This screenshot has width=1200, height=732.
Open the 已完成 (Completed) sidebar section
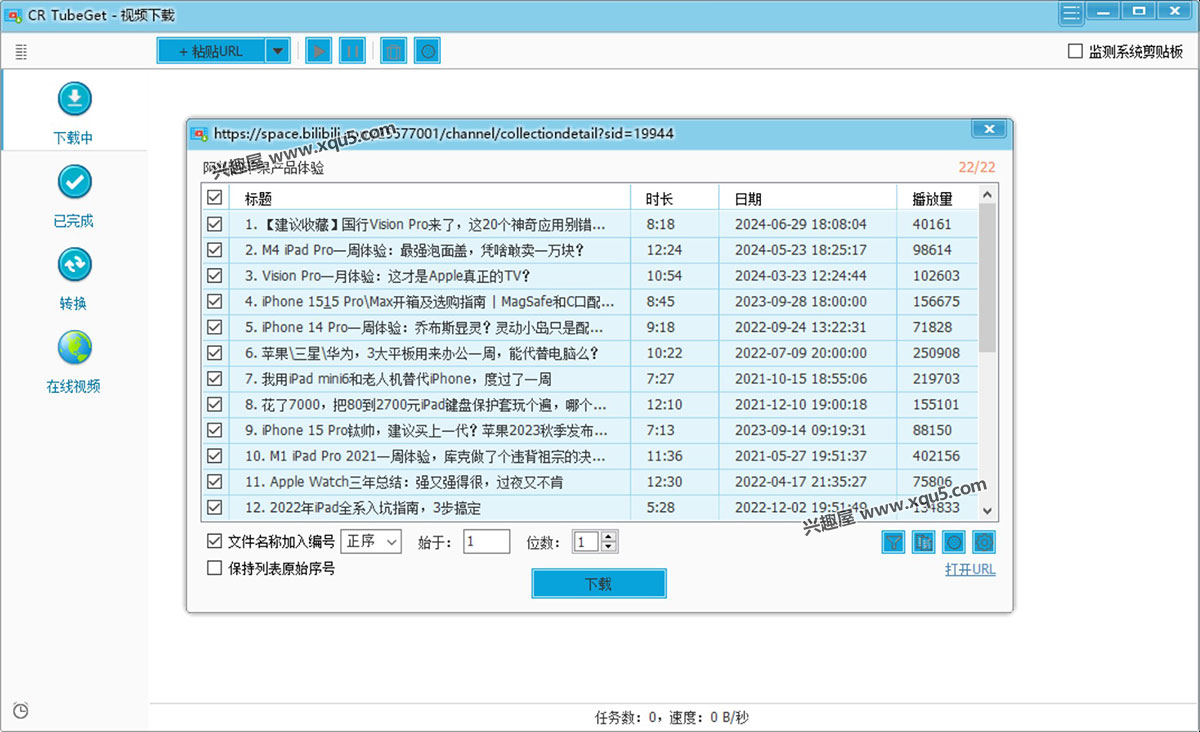(74, 196)
